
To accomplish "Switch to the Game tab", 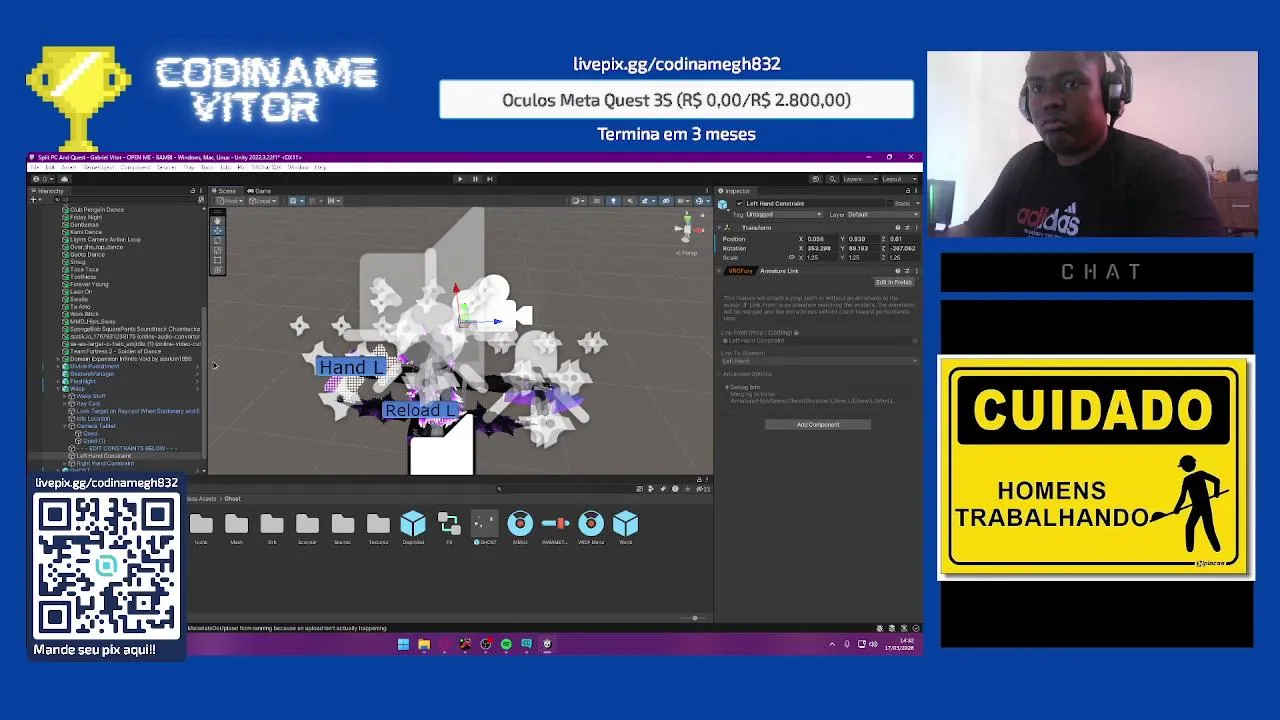I will tap(258, 191).
